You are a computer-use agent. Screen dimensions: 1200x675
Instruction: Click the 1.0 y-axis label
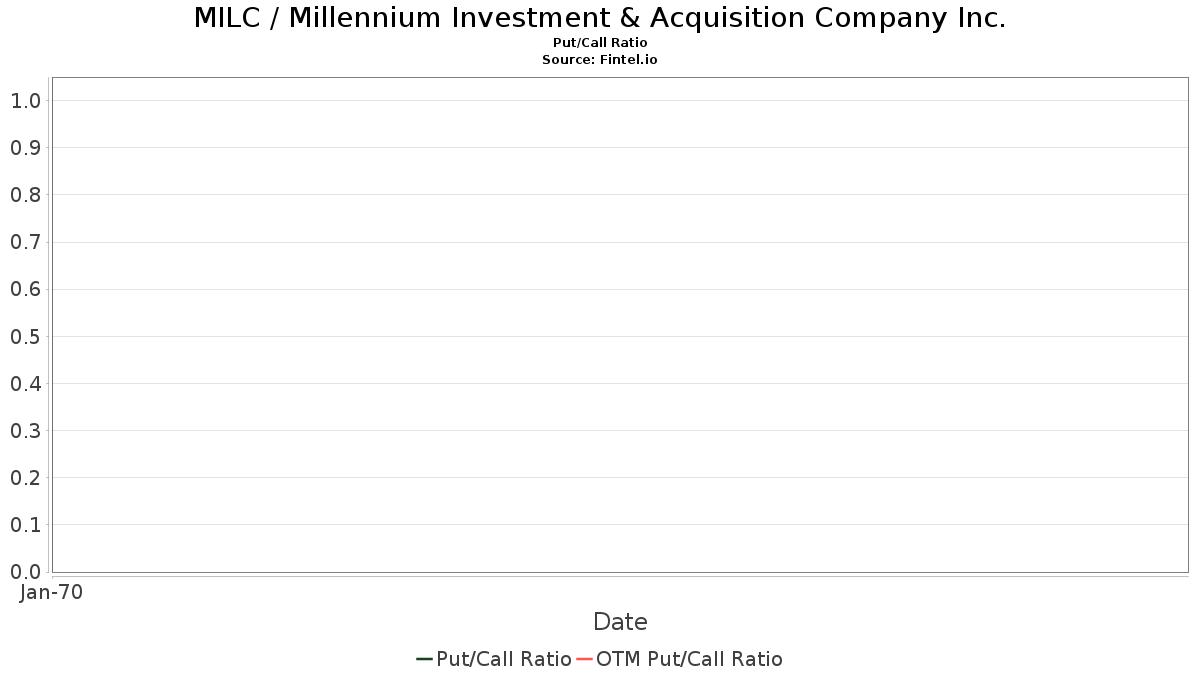pos(25,100)
